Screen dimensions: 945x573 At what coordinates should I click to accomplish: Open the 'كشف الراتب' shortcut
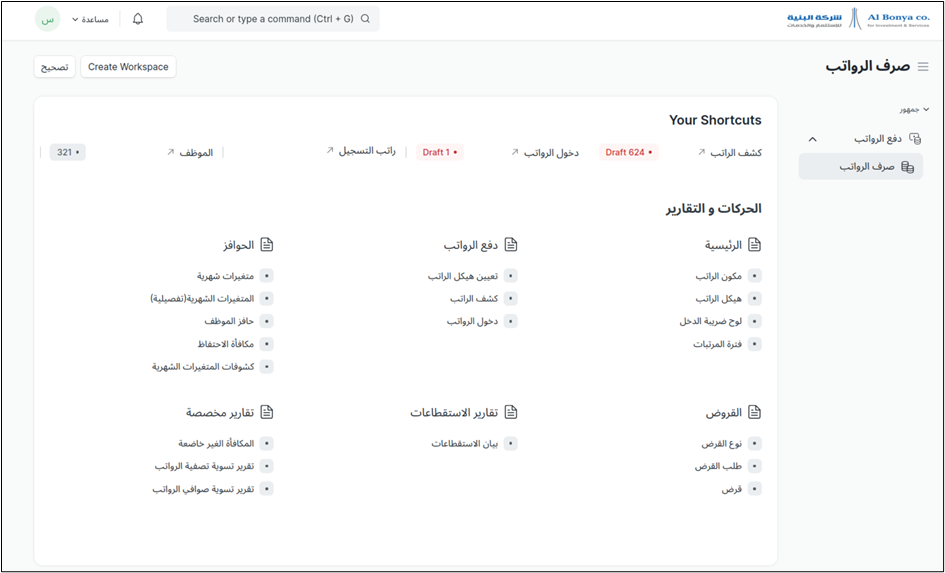[x=736, y=152]
